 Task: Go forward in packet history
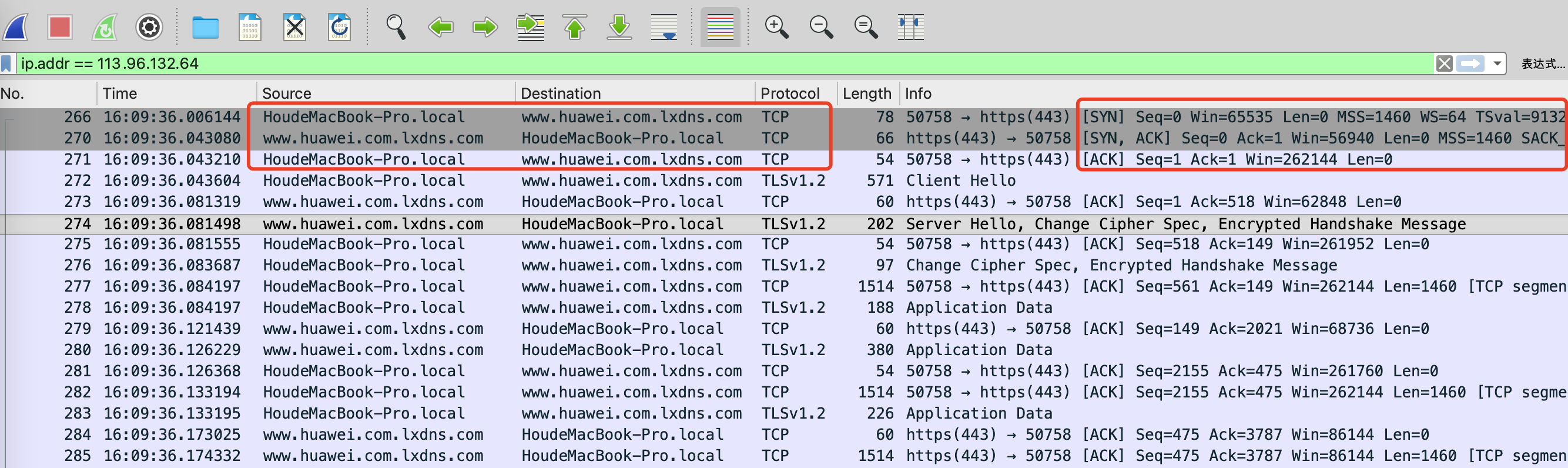(x=485, y=28)
